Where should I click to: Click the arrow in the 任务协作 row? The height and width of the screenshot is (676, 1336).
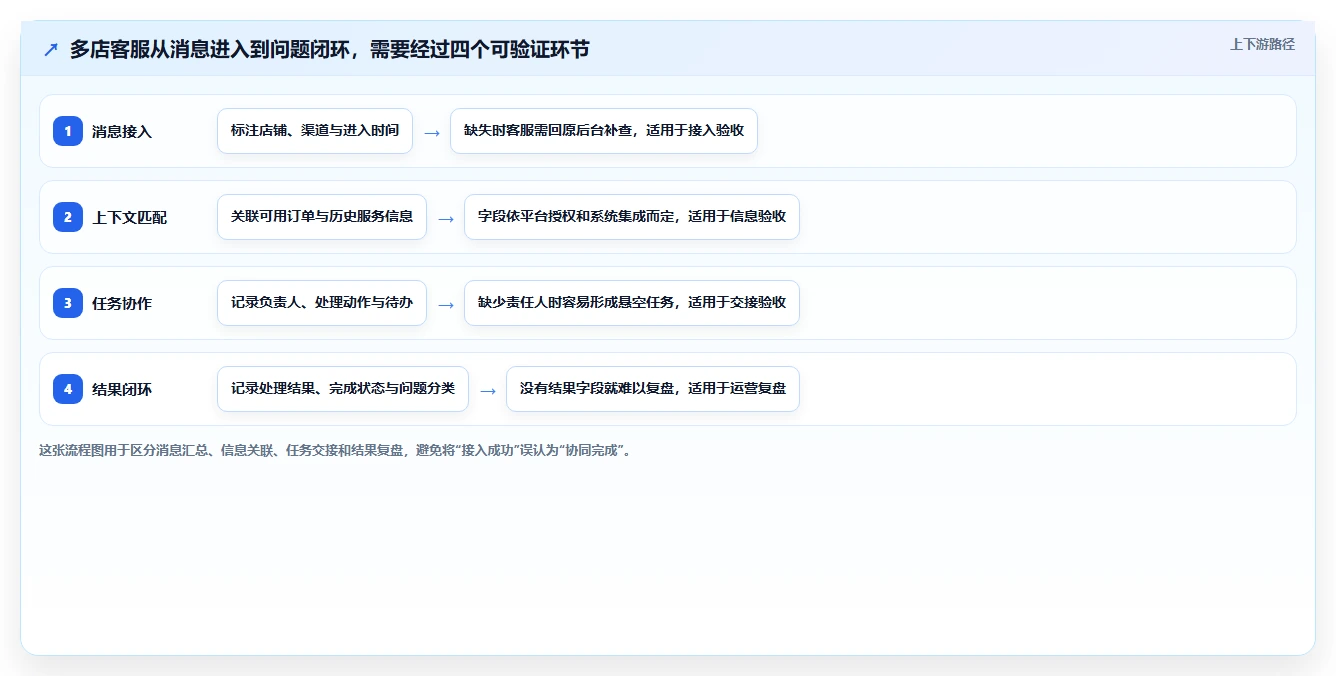coord(446,304)
